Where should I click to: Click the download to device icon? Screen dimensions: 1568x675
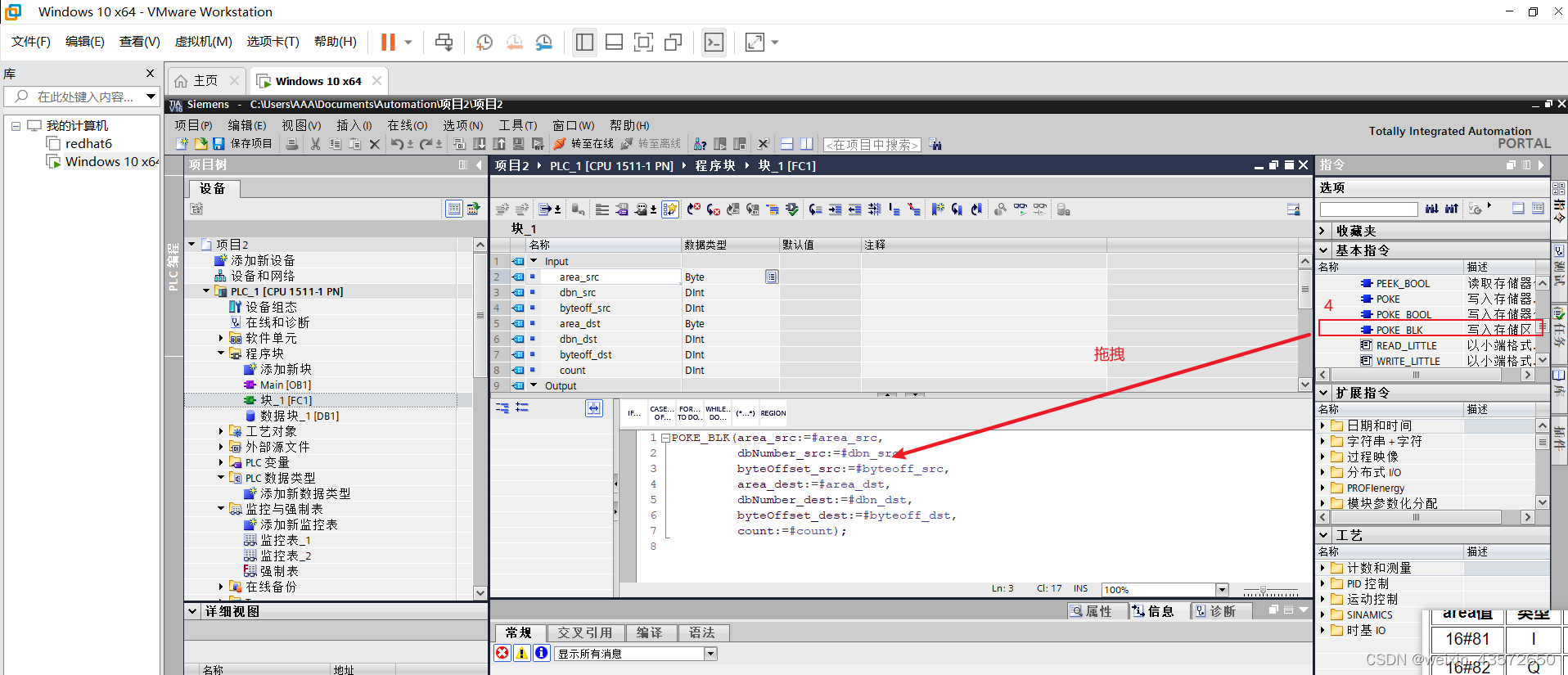tap(480, 144)
